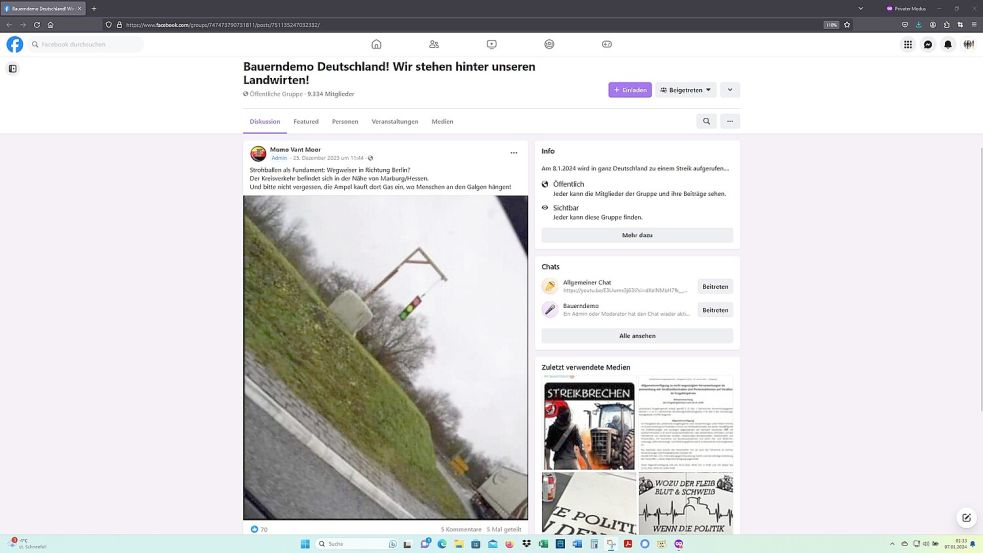Open the STREIKBRECHEN media thumbnail

point(589,424)
